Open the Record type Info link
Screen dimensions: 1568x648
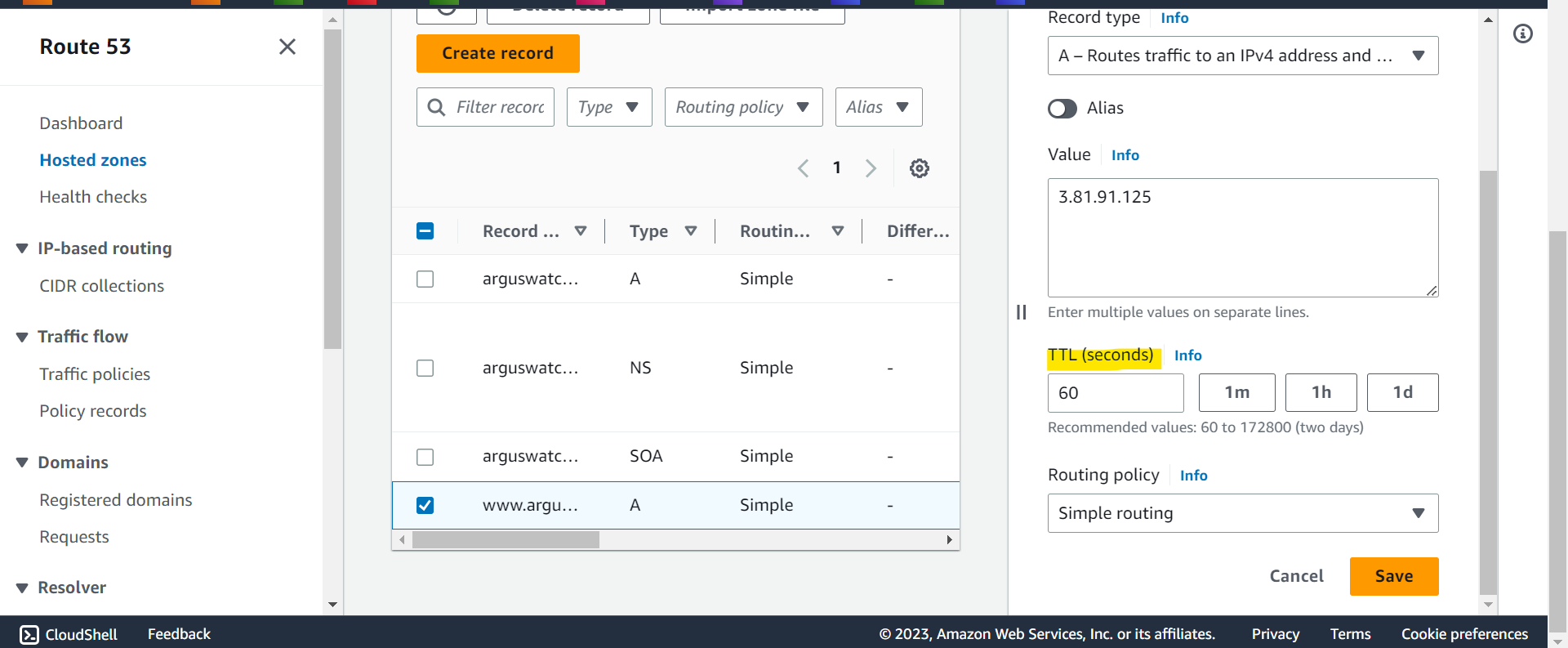(1174, 18)
